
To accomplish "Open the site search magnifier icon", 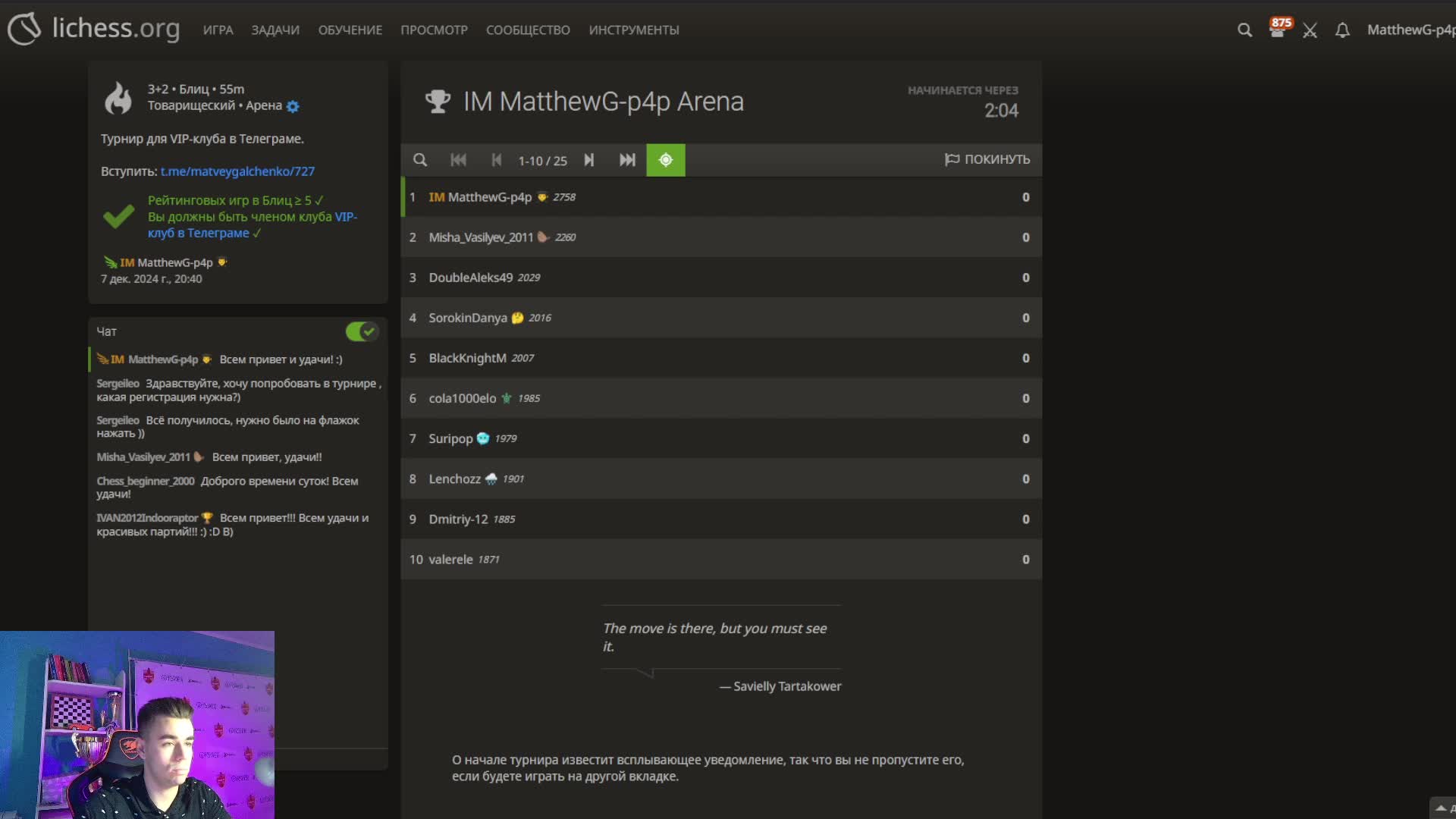I will click(1244, 30).
